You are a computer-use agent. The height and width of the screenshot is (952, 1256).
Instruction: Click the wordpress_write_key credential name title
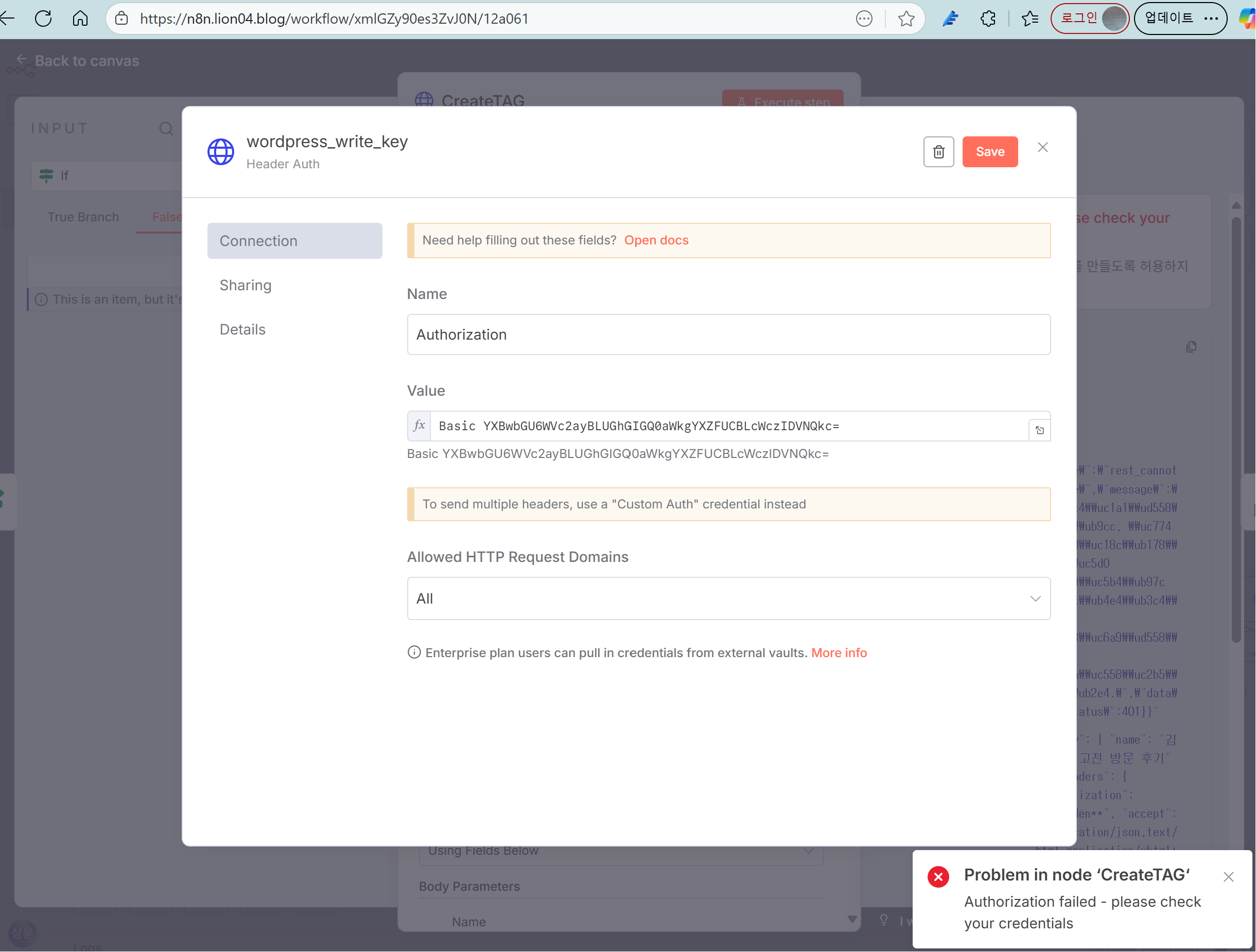tap(327, 142)
